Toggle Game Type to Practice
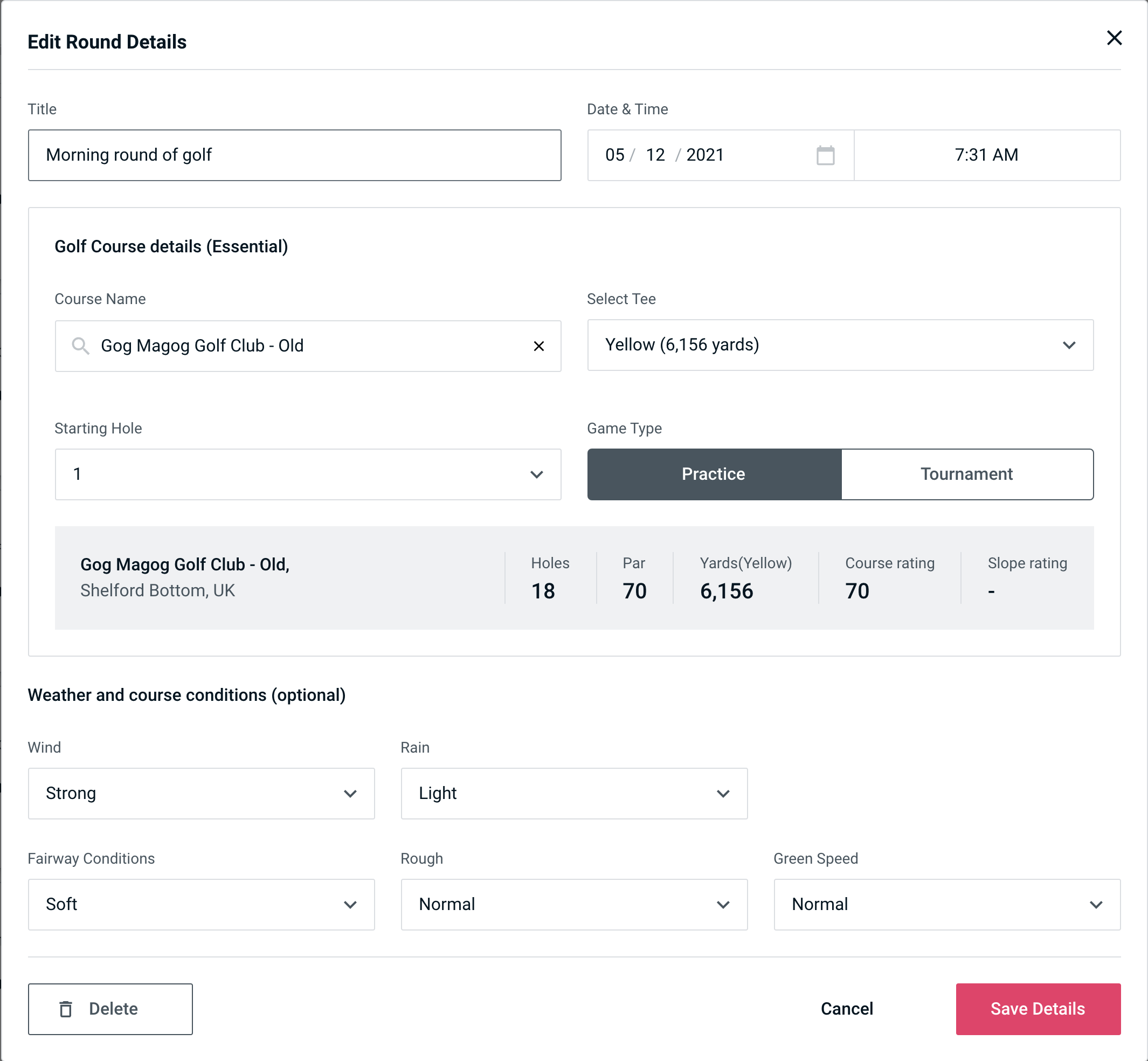The width and height of the screenshot is (1148, 1061). click(x=714, y=474)
